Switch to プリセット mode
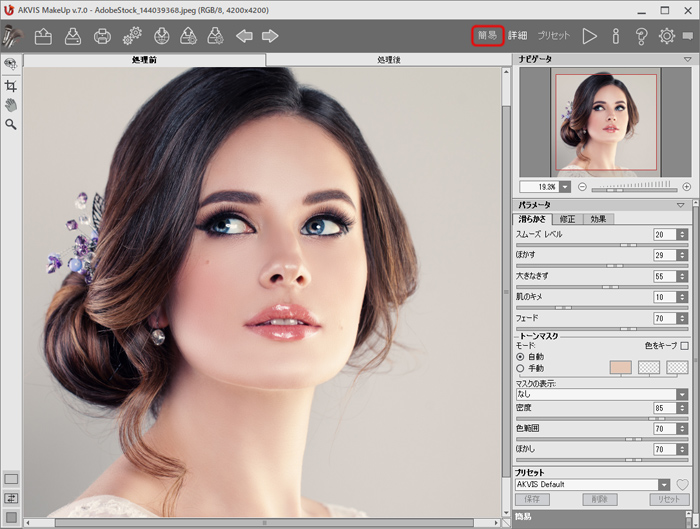 [554, 36]
